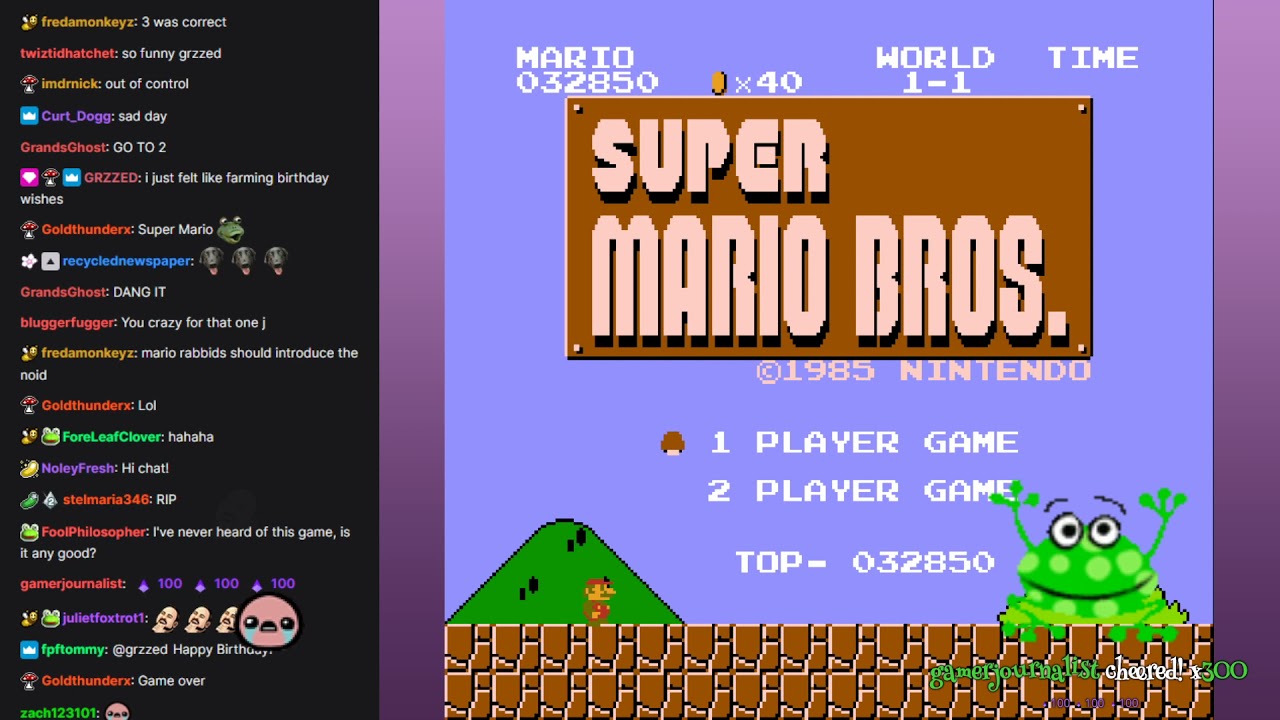Click the "©1985 NINTENDO" copyright text

point(923,371)
